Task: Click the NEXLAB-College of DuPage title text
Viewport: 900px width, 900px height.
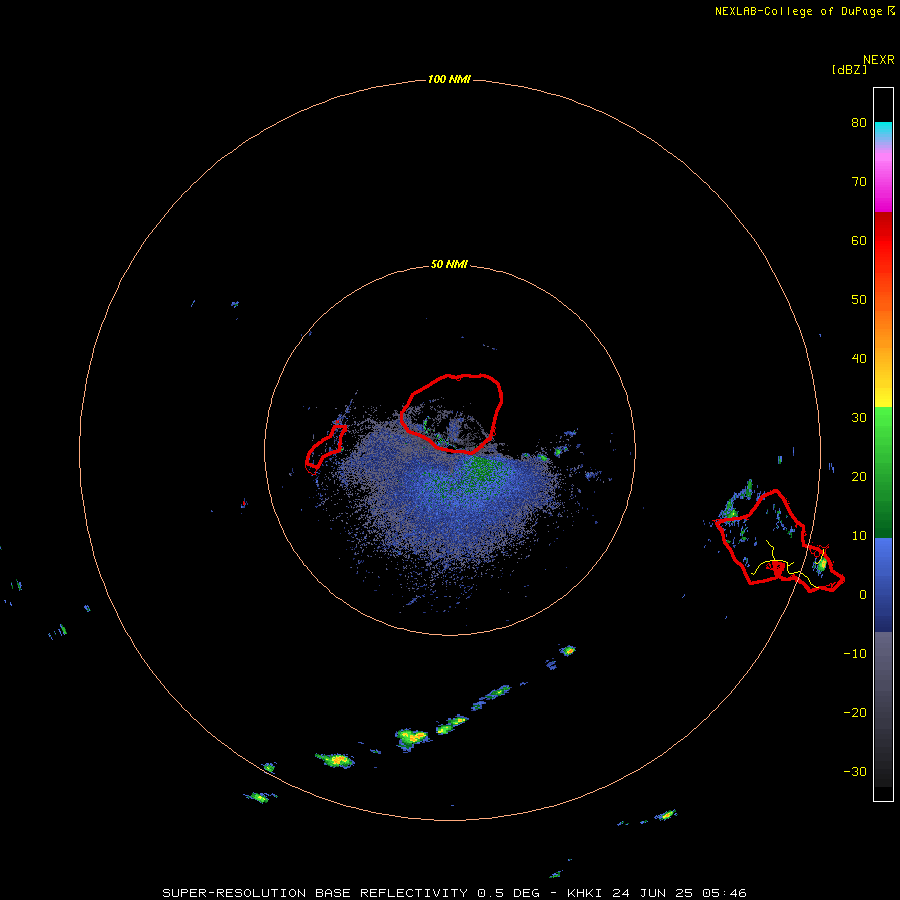Action: click(x=798, y=11)
